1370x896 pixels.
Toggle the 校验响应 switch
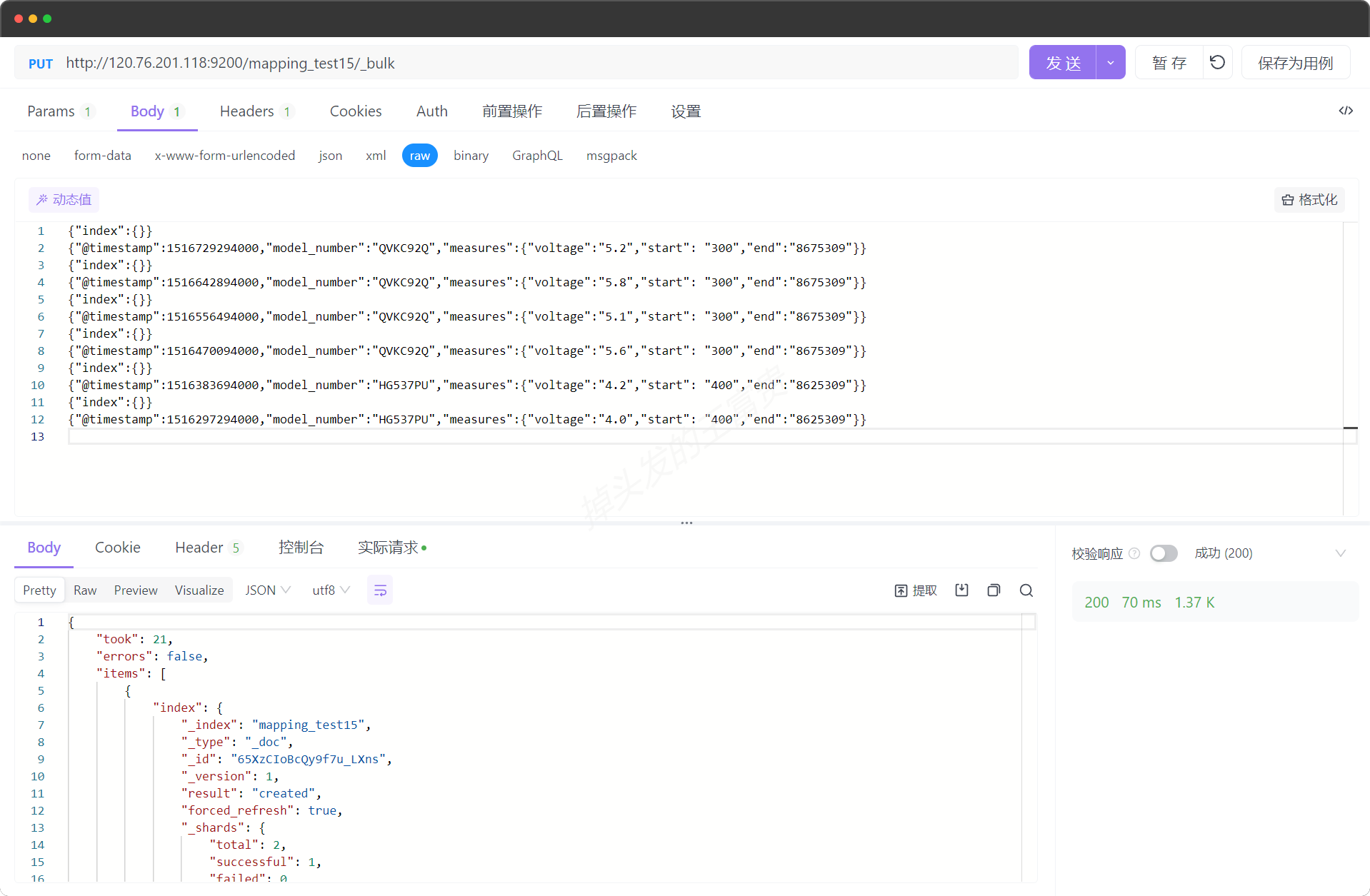tap(1164, 553)
